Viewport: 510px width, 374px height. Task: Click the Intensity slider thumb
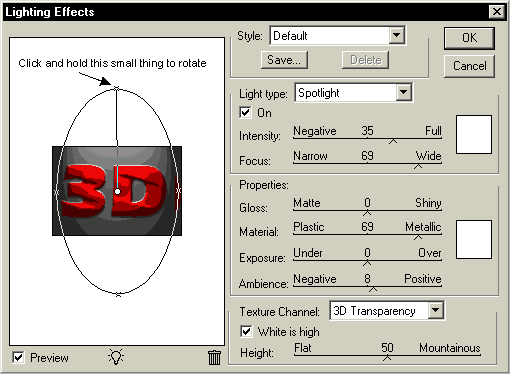tap(393, 141)
